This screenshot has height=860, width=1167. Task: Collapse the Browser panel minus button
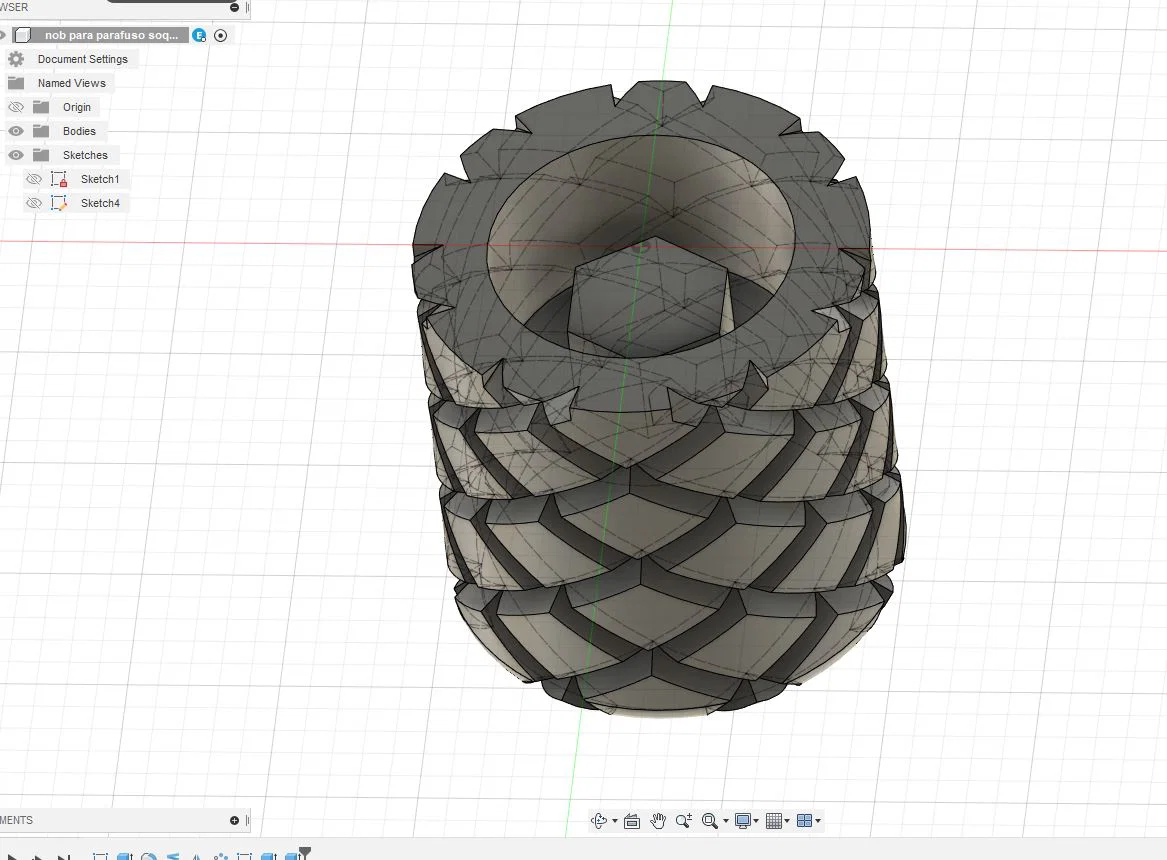click(x=234, y=7)
